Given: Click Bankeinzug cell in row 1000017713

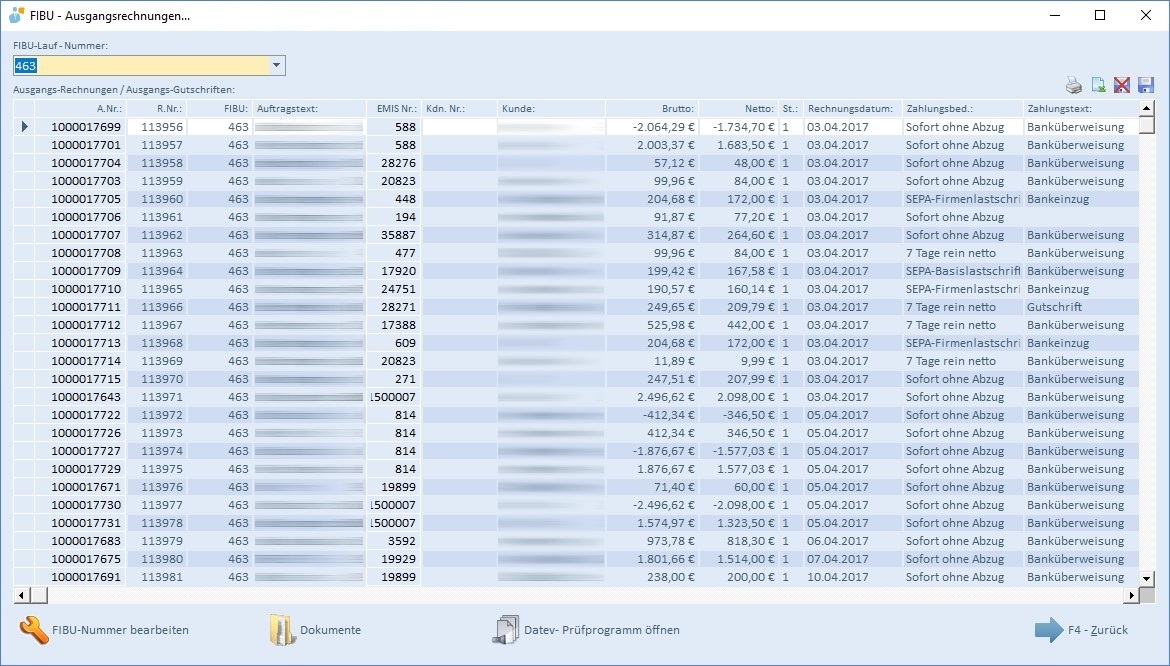Looking at the screenshot, I should pyautogui.click(x=1080, y=343).
